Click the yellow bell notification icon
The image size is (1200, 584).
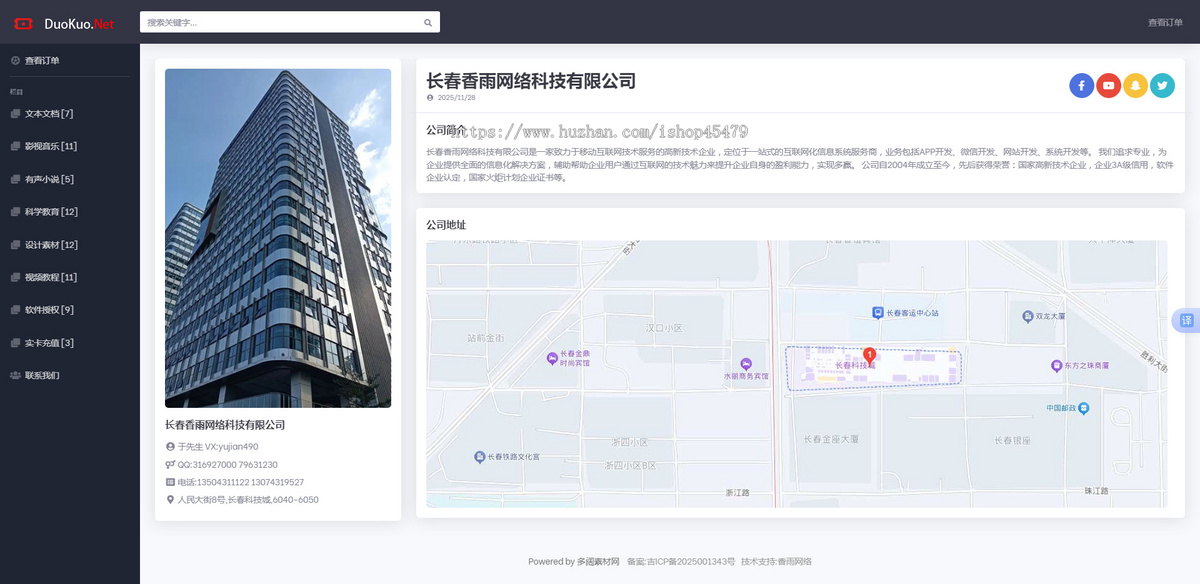point(1135,86)
